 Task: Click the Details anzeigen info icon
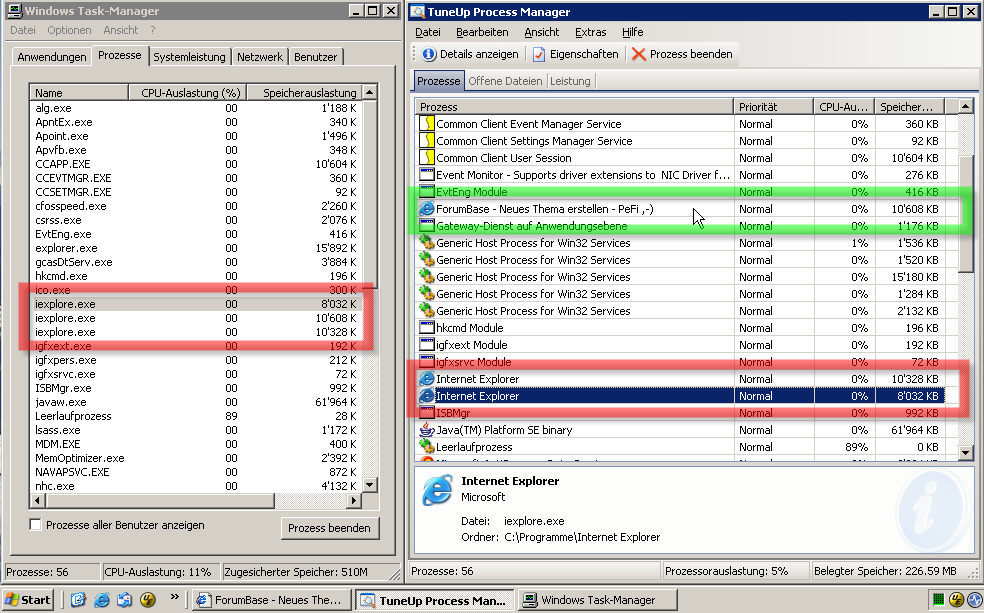point(429,55)
